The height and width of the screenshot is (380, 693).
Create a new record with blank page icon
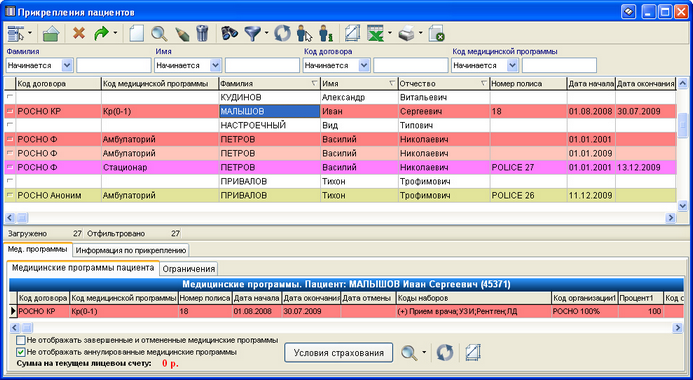(x=137, y=34)
